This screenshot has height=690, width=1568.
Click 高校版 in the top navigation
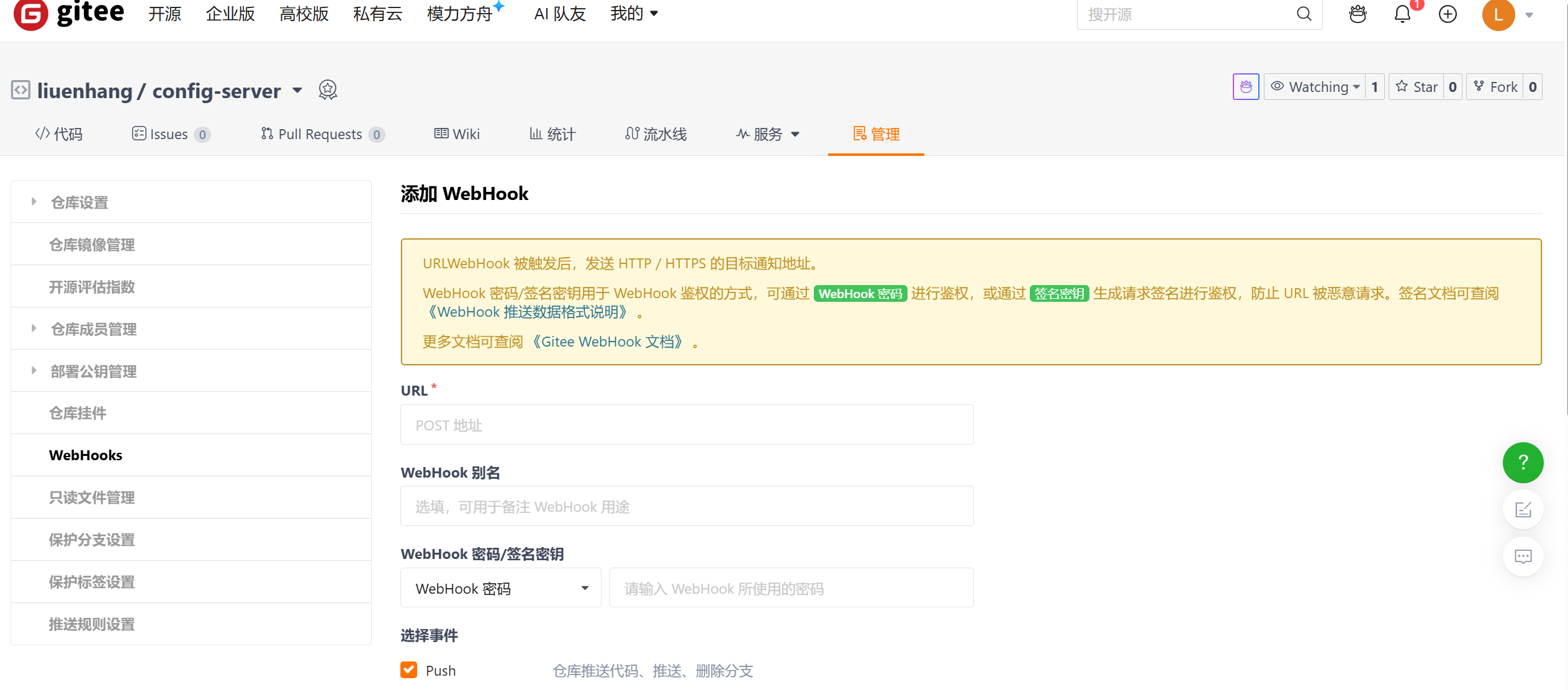pyautogui.click(x=304, y=14)
